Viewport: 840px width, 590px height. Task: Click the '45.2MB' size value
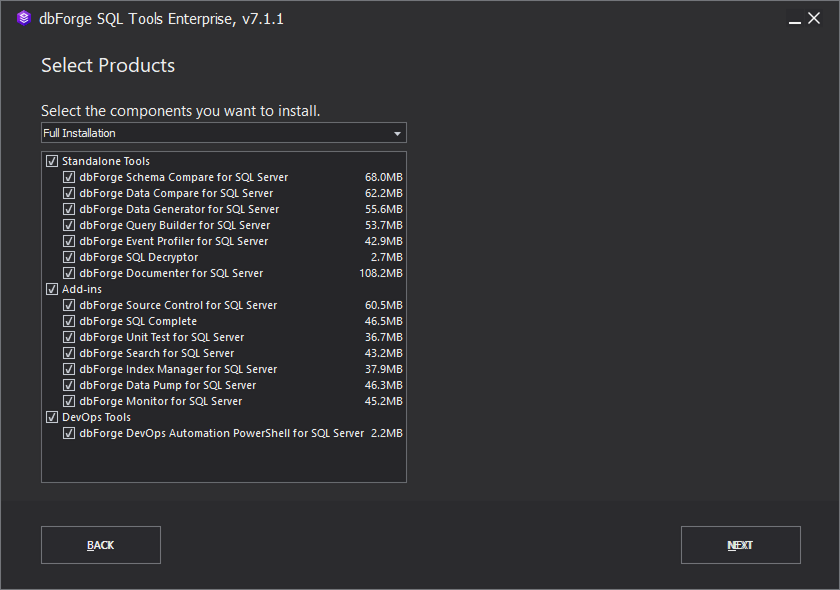tap(384, 401)
